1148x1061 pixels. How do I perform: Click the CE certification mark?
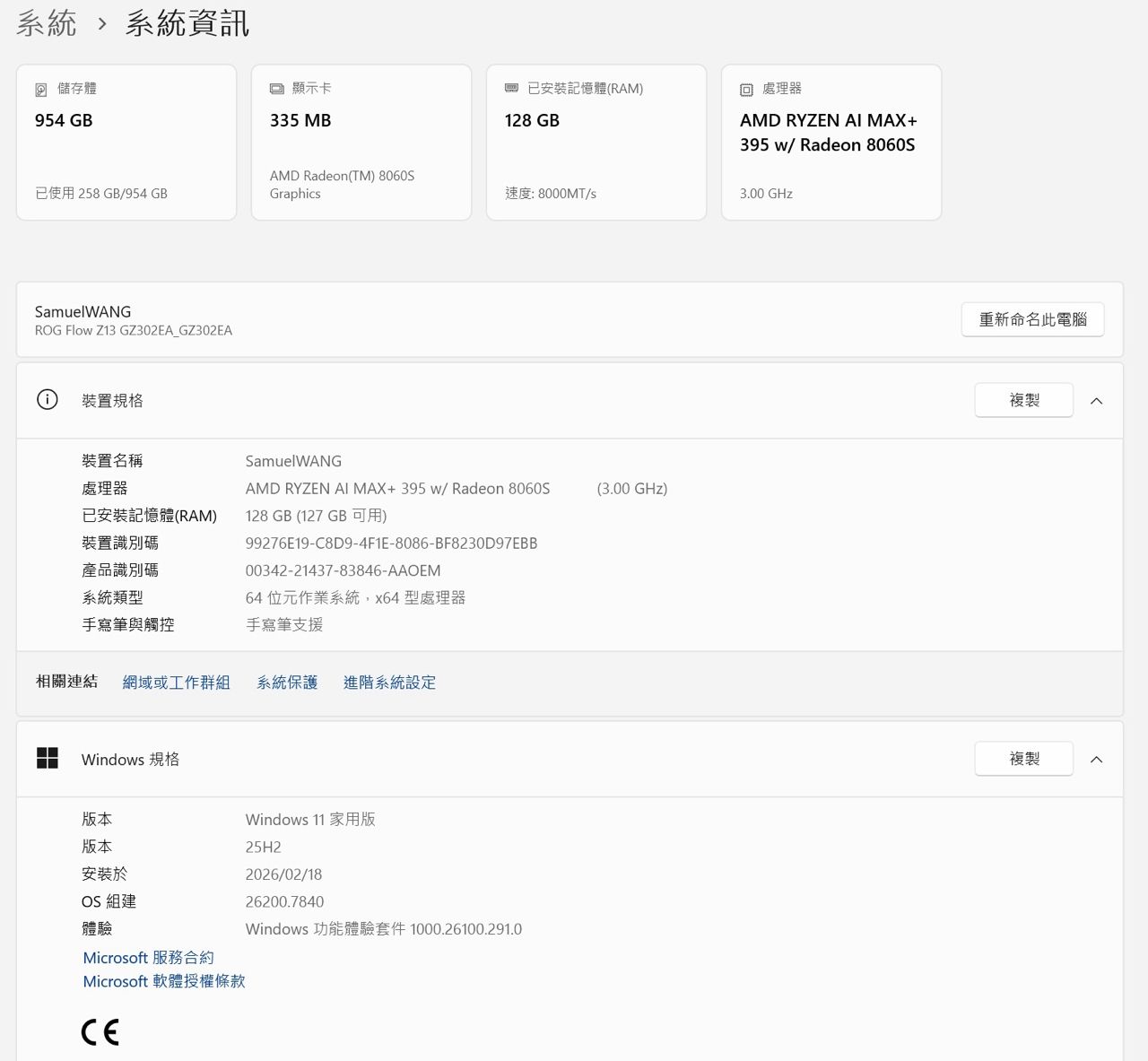[x=100, y=1032]
